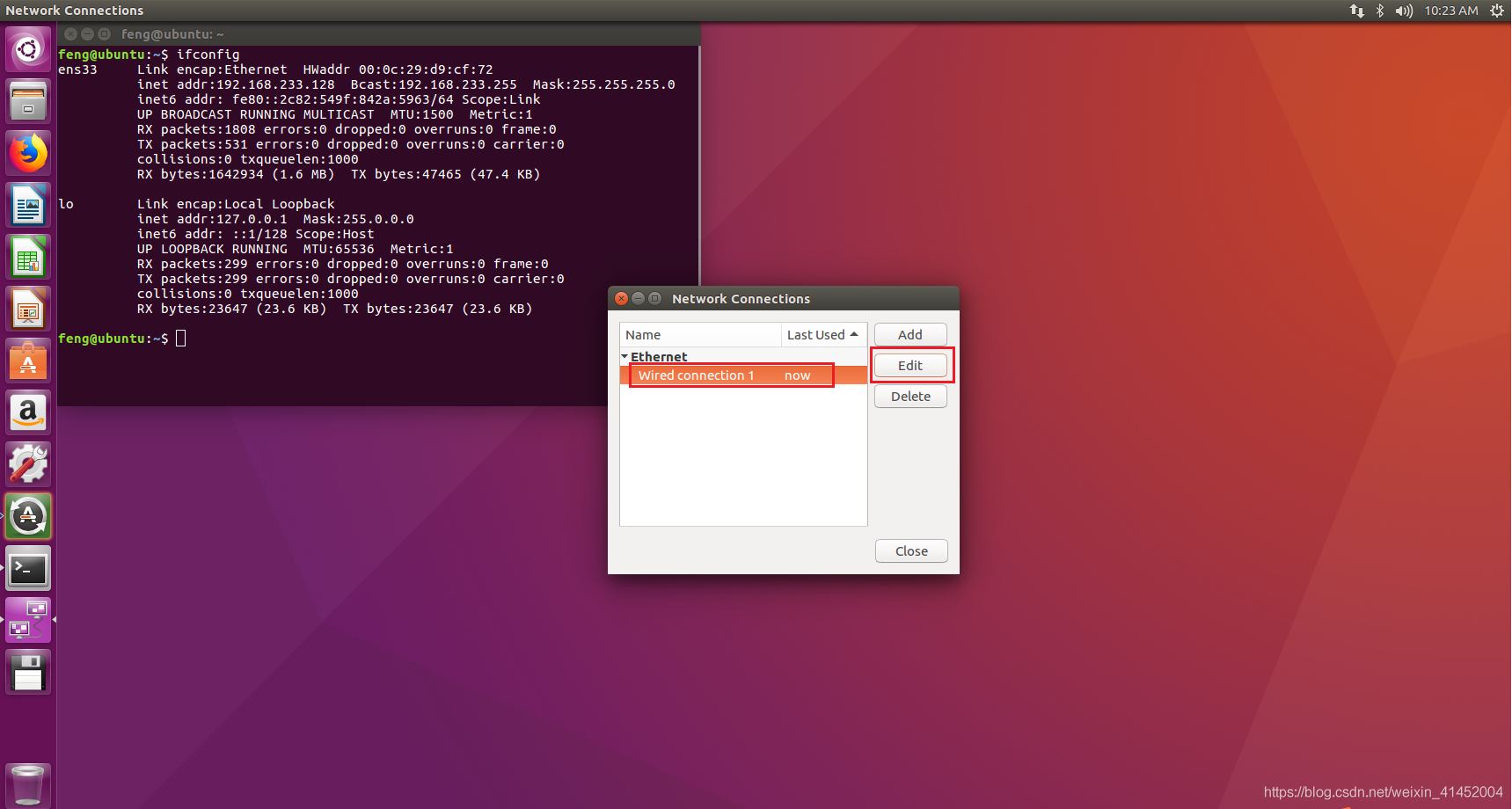Open the Amazon launcher icon
Viewport: 1512px width, 809px height.
tap(28, 412)
